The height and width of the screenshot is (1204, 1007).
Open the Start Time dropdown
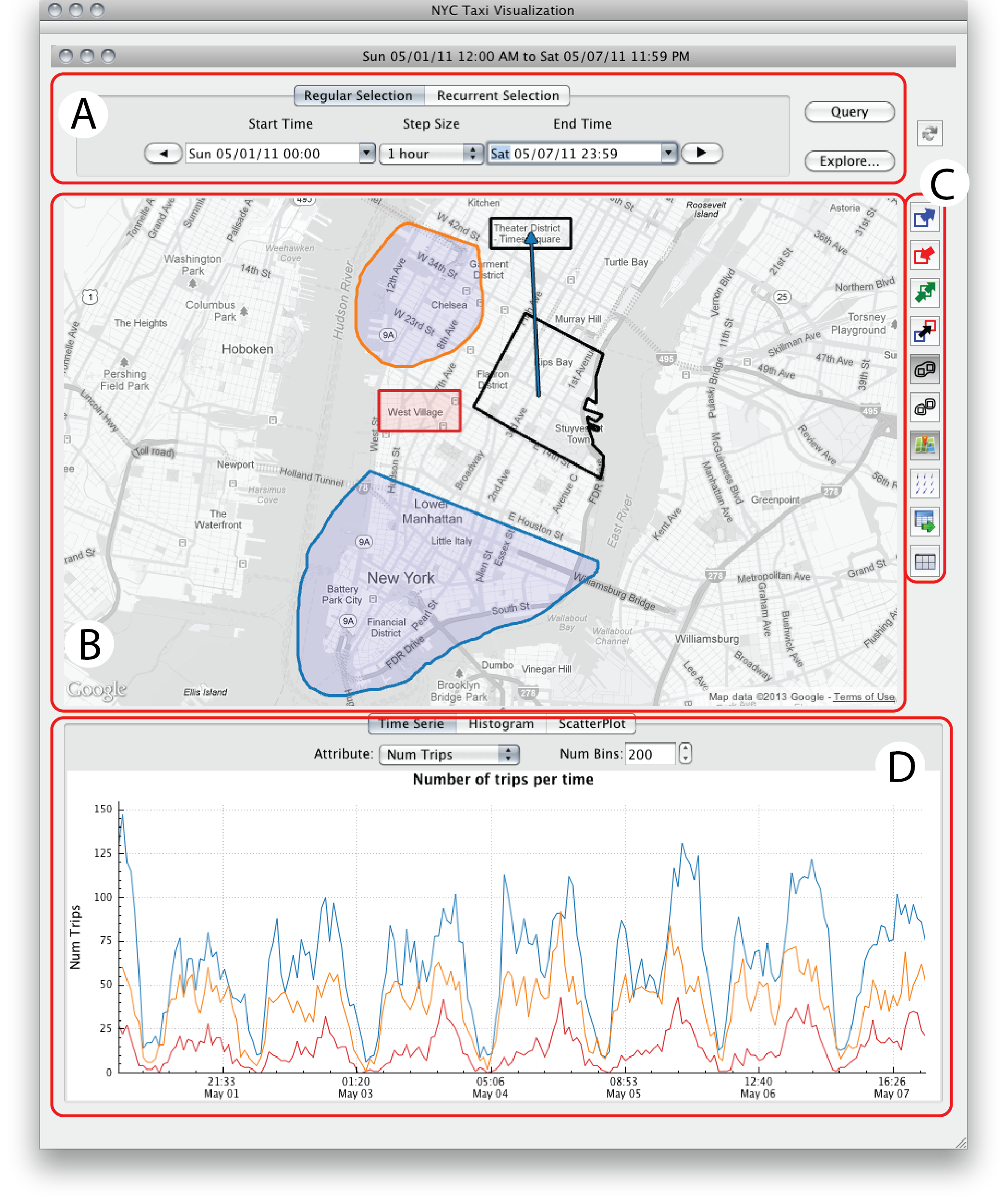click(366, 153)
